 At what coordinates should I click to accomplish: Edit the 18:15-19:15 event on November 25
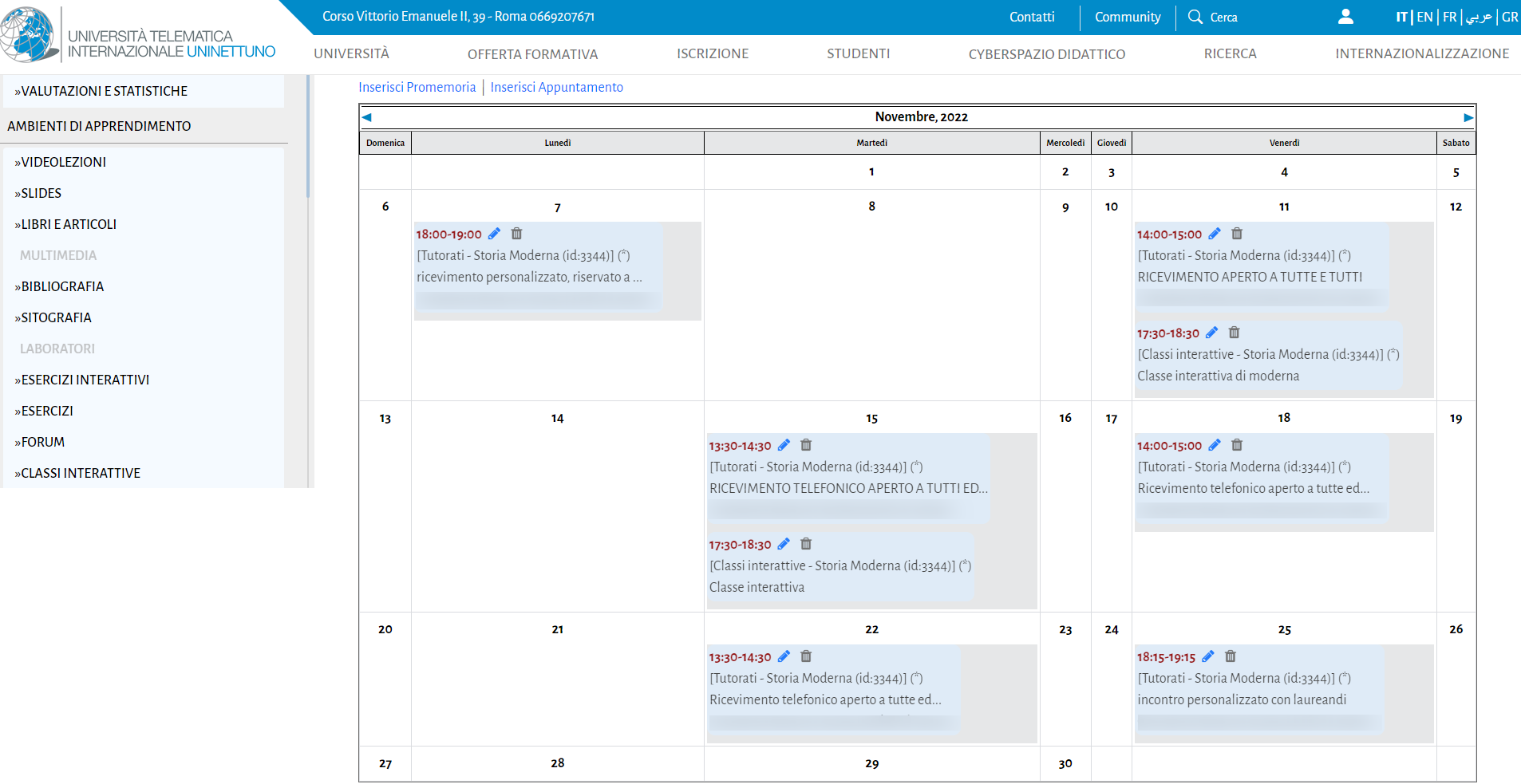point(1208,656)
